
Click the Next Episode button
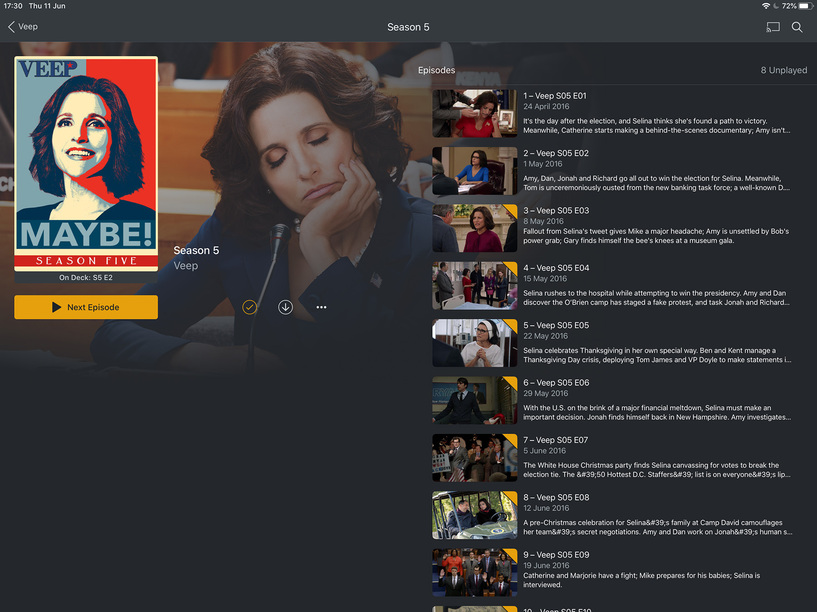click(x=86, y=307)
